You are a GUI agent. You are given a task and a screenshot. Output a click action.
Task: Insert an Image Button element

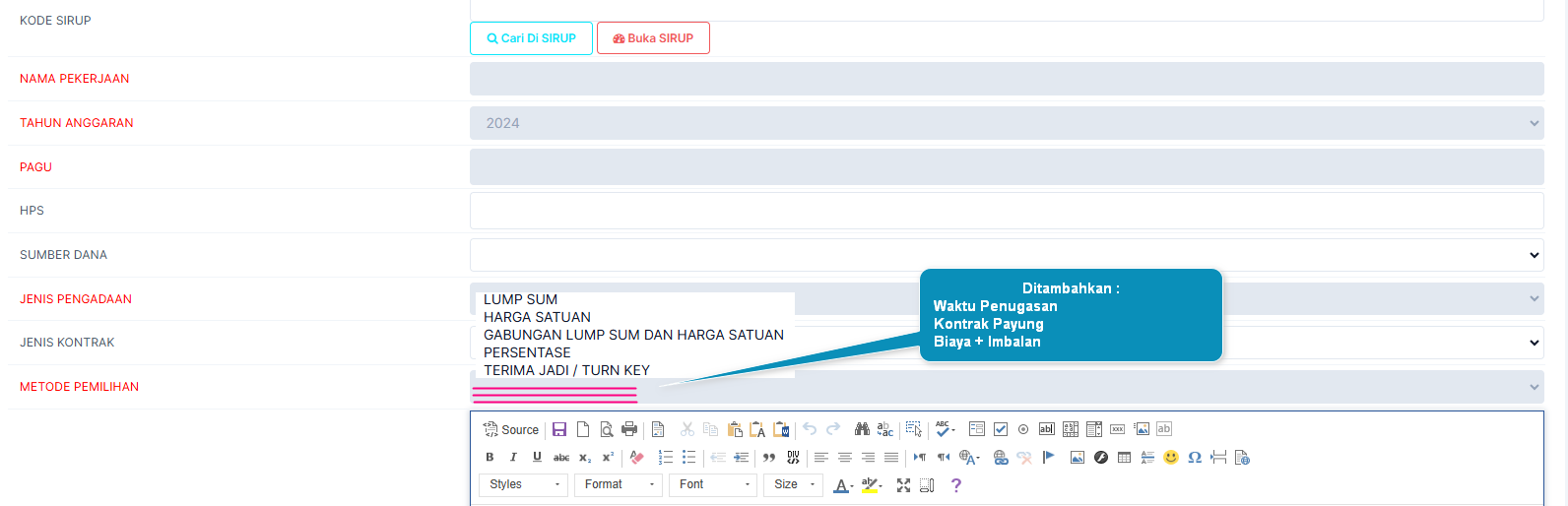point(1142,429)
